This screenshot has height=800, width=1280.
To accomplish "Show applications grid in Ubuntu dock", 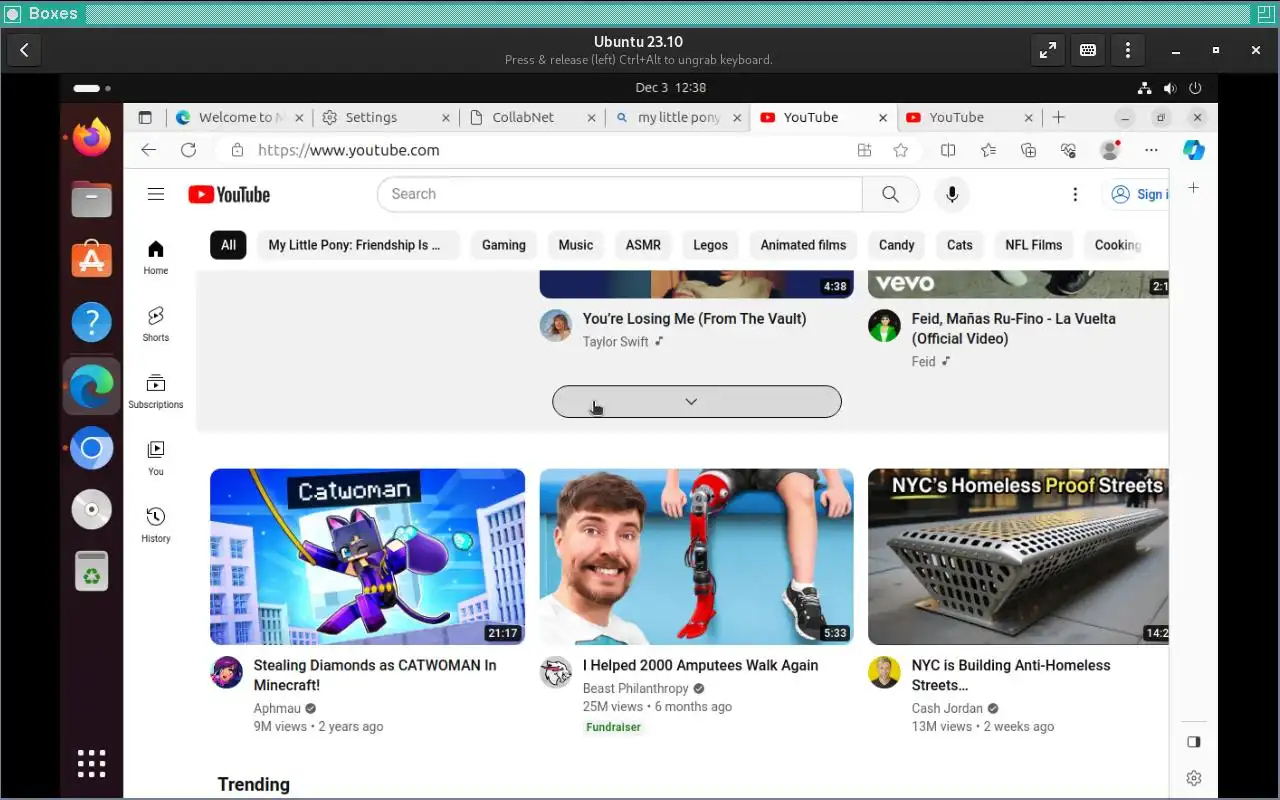I will (91, 763).
